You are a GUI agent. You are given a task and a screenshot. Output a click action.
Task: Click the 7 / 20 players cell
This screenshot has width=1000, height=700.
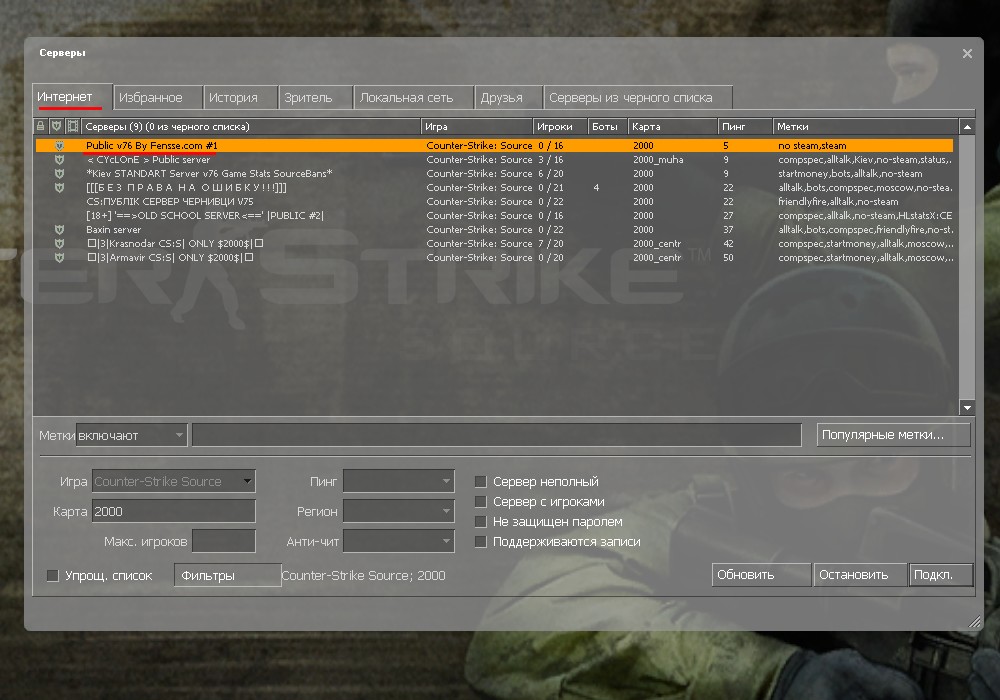[550, 244]
